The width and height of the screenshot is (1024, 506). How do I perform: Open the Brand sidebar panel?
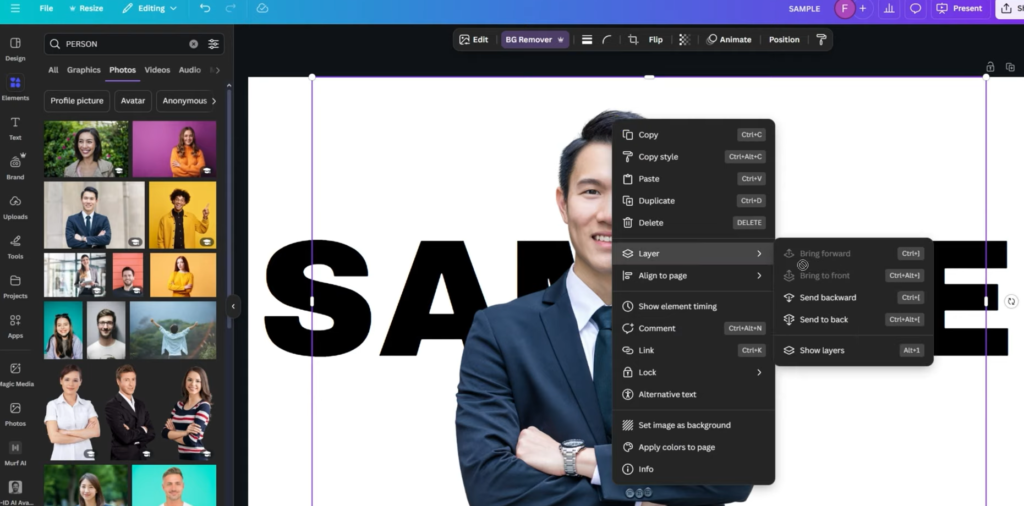15,167
